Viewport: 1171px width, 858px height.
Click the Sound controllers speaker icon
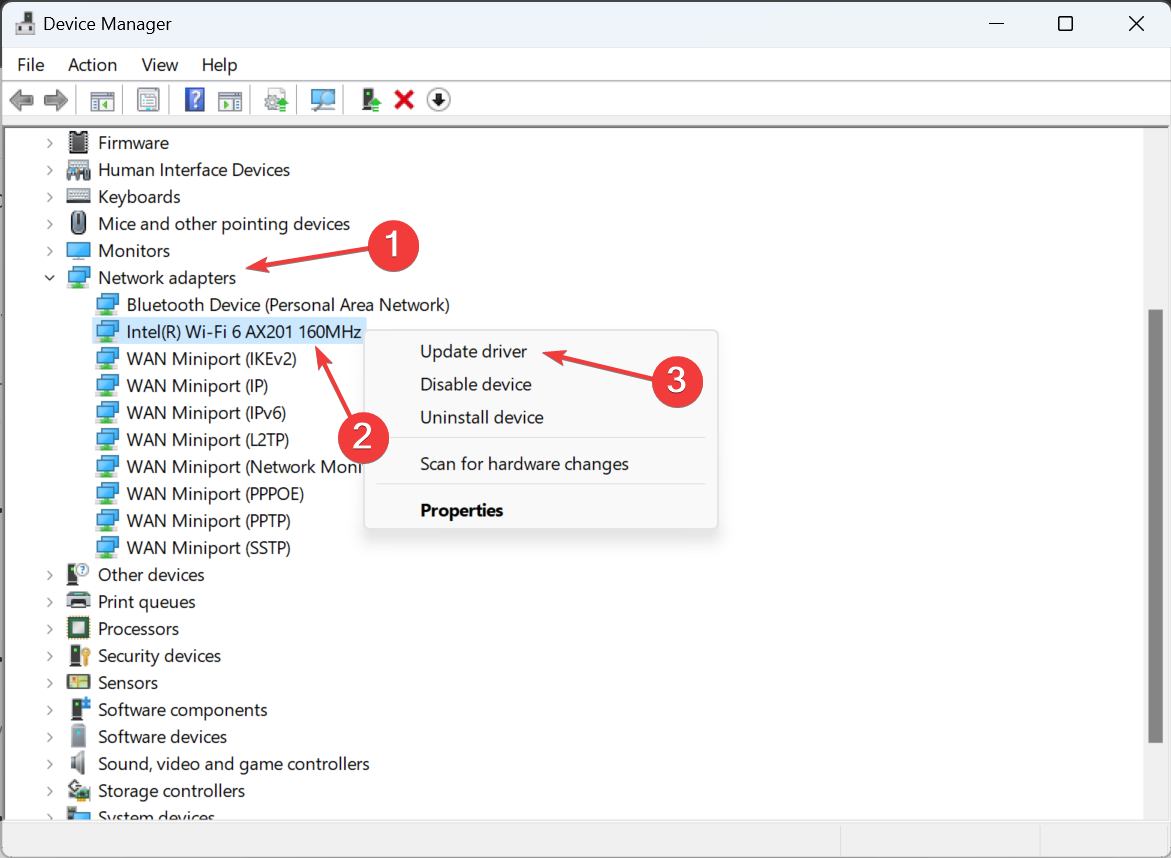point(78,762)
